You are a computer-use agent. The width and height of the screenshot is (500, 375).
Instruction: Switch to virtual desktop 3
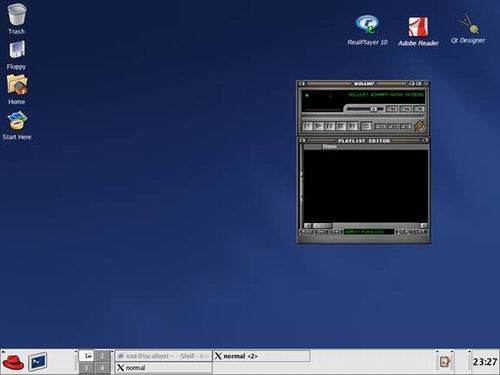[87, 368]
